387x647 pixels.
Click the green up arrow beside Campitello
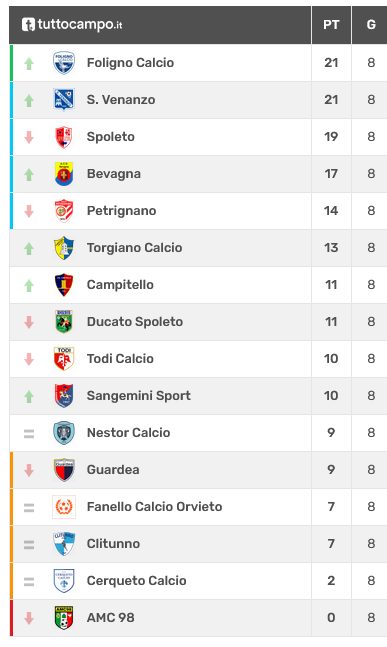pos(29,286)
